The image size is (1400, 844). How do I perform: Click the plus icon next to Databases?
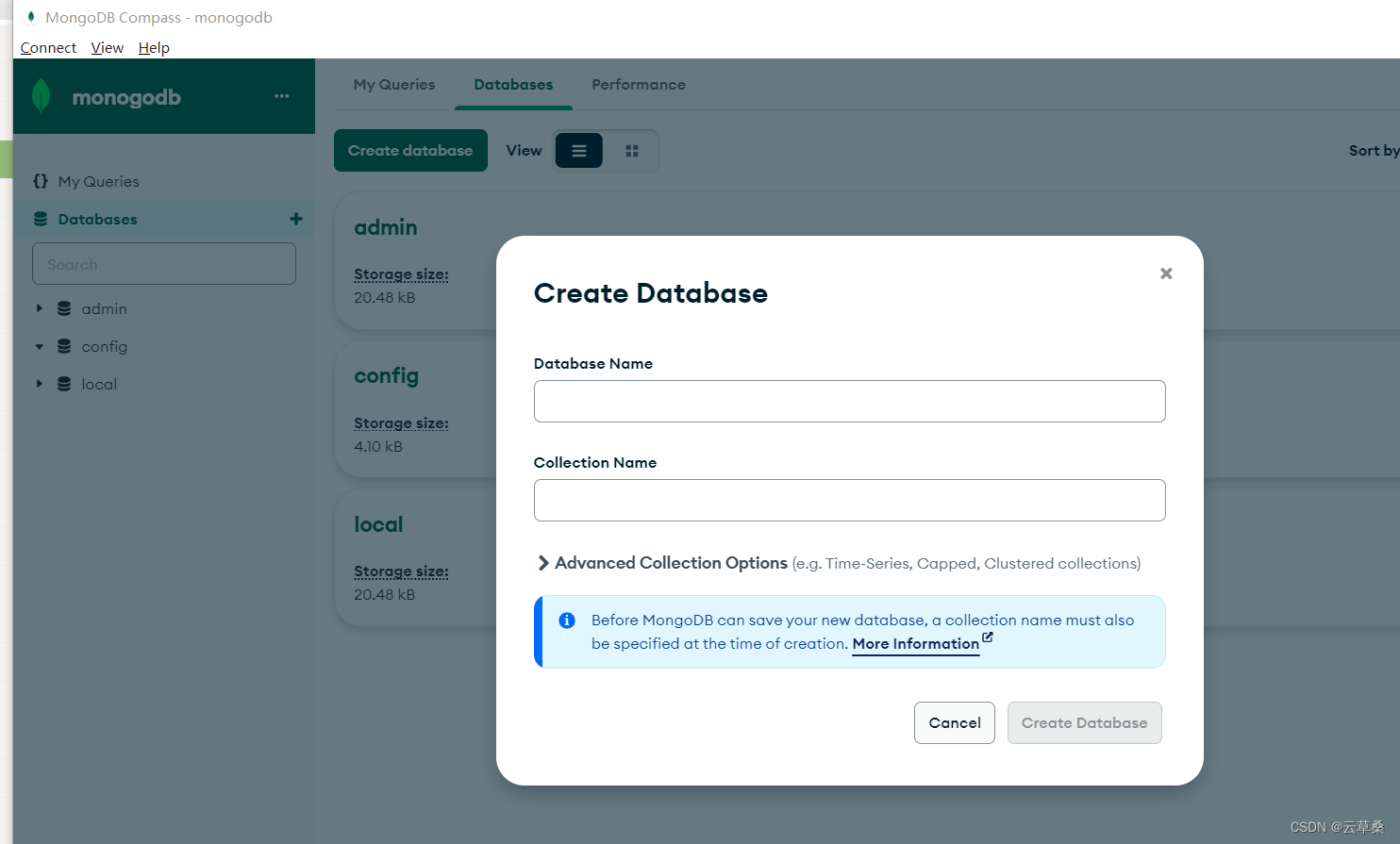click(x=295, y=218)
